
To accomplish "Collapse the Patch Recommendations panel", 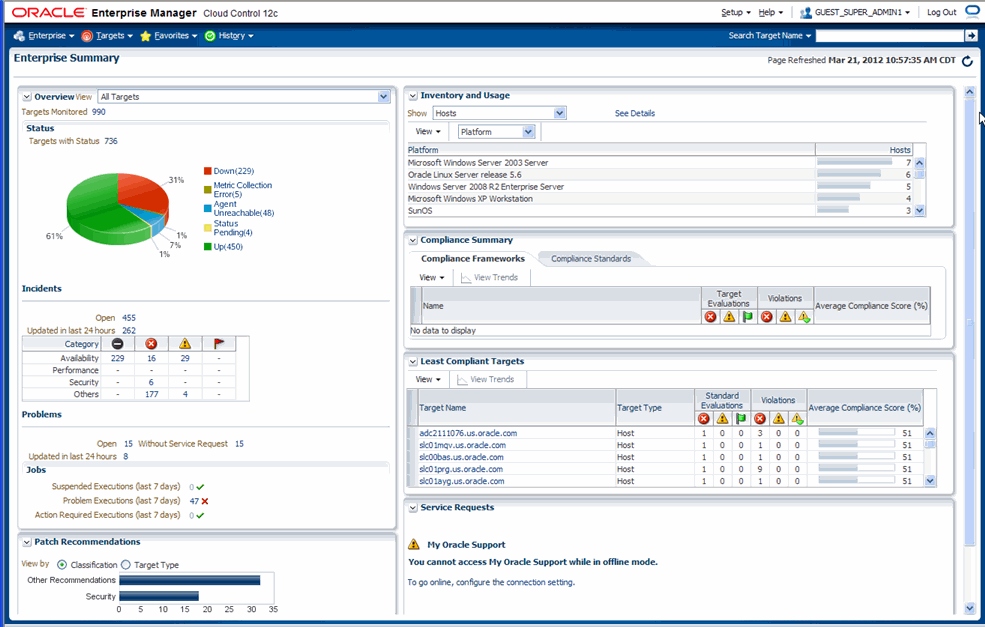I will (27, 542).
